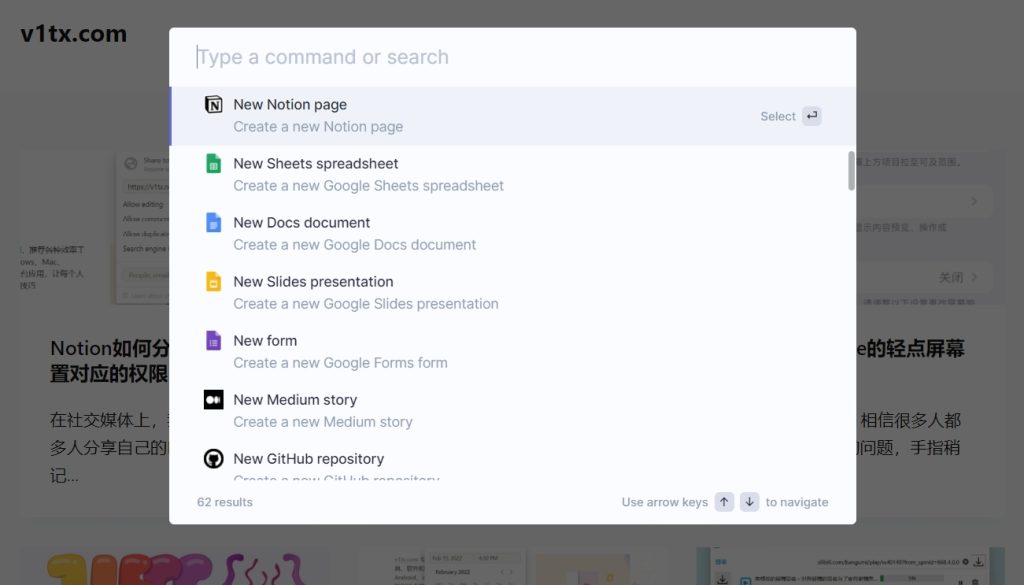Click 'Create a new Google Sheets spreadsheet' text
Image resolution: width=1024 pixels, height=585 pixels.
coord(368,186)
